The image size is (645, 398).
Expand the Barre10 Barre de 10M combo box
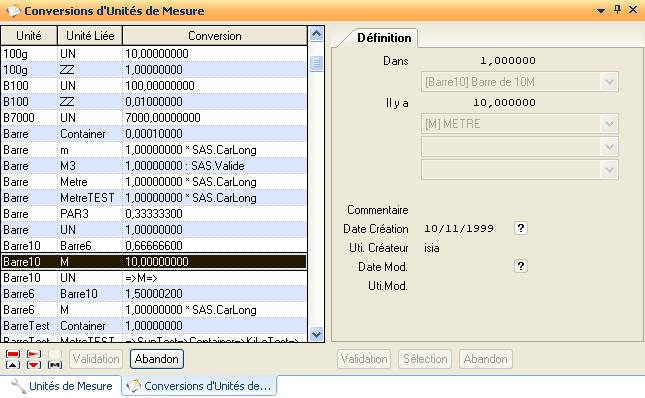coord(609,82)
